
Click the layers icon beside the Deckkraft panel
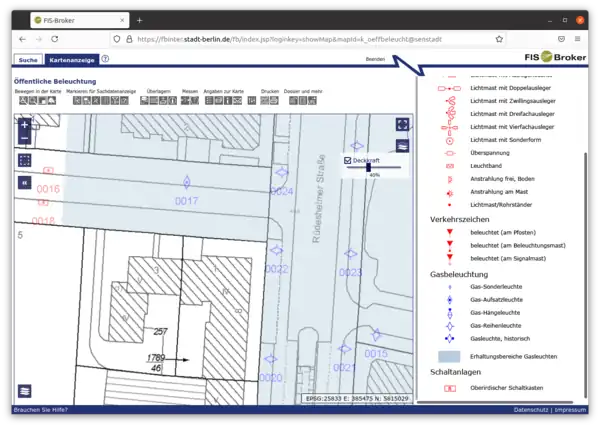coord(402,145)
